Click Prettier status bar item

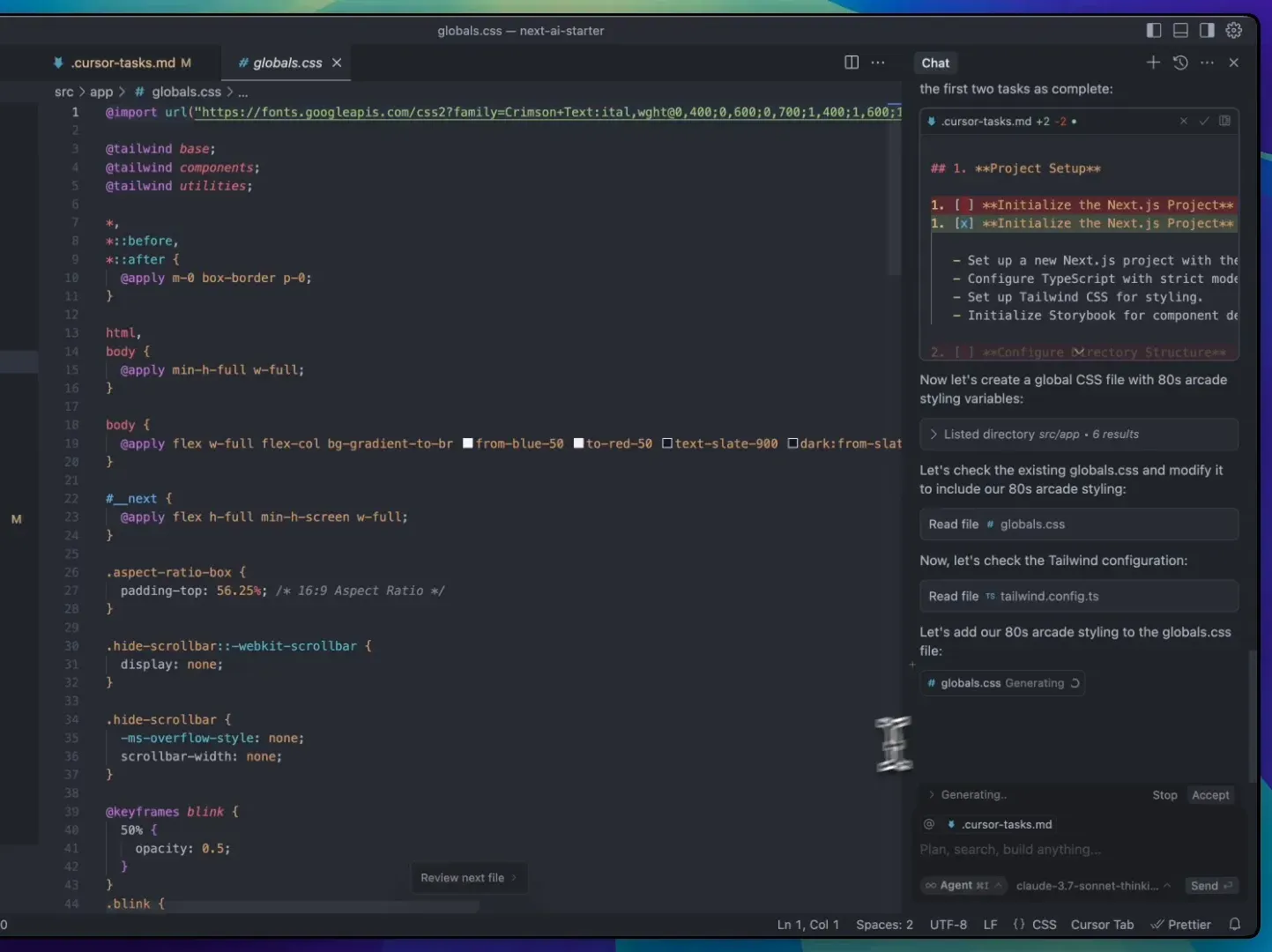(1181, 925)
